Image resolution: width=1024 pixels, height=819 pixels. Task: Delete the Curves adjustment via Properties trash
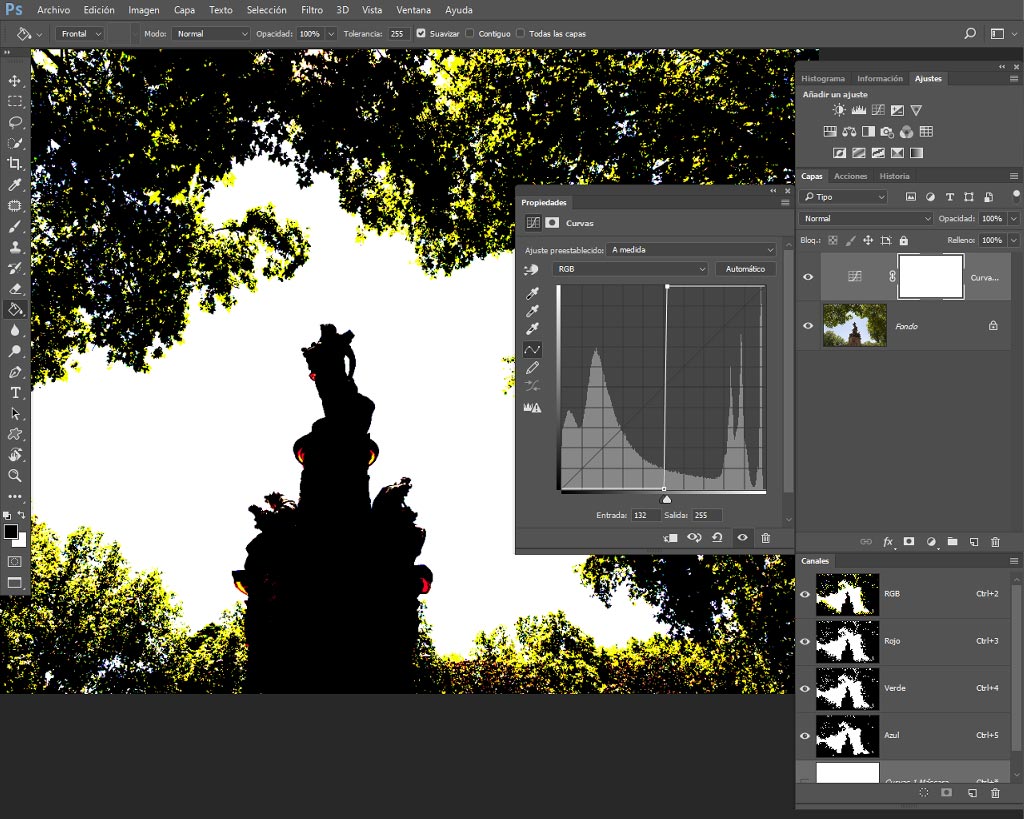(x=765, y=538)
